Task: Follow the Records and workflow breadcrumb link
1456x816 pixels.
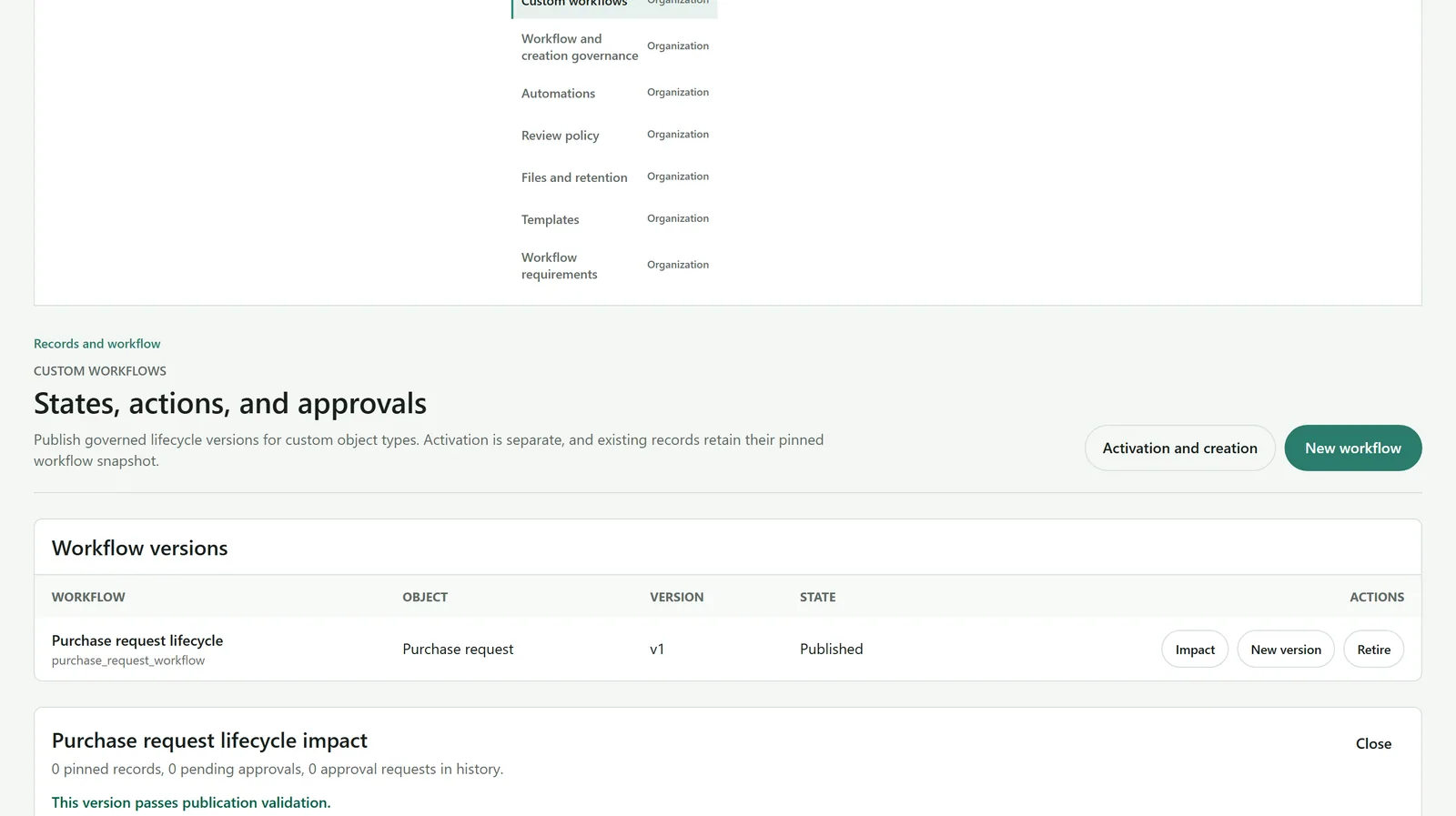Action: (96, 344)
